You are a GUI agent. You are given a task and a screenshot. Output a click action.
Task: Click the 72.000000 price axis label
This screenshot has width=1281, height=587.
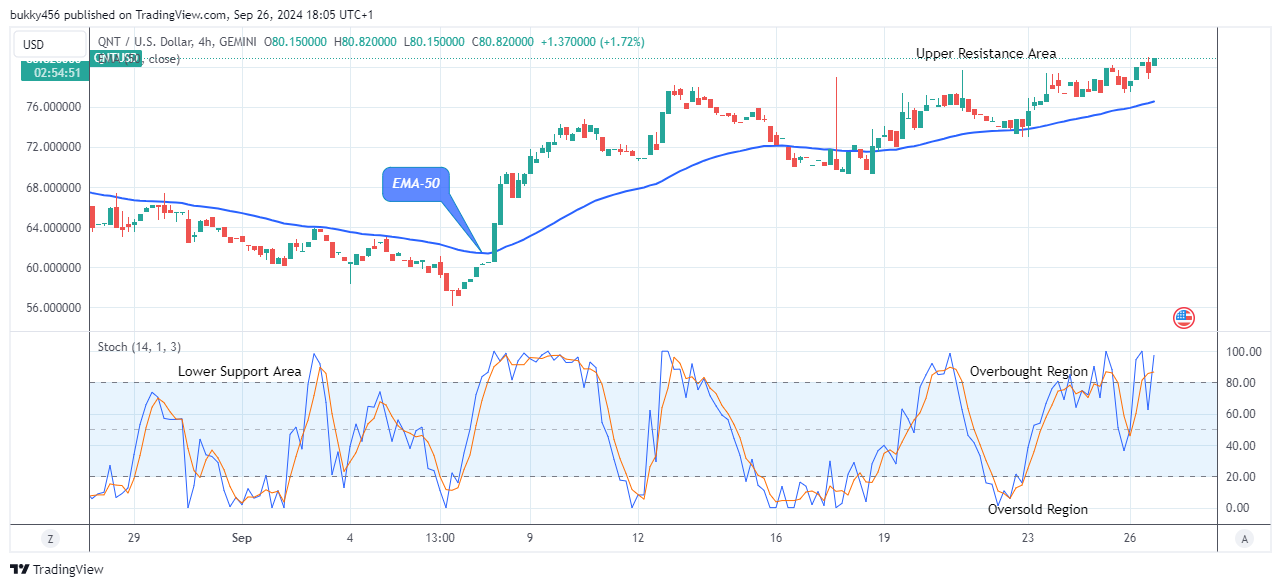point(54,147)
